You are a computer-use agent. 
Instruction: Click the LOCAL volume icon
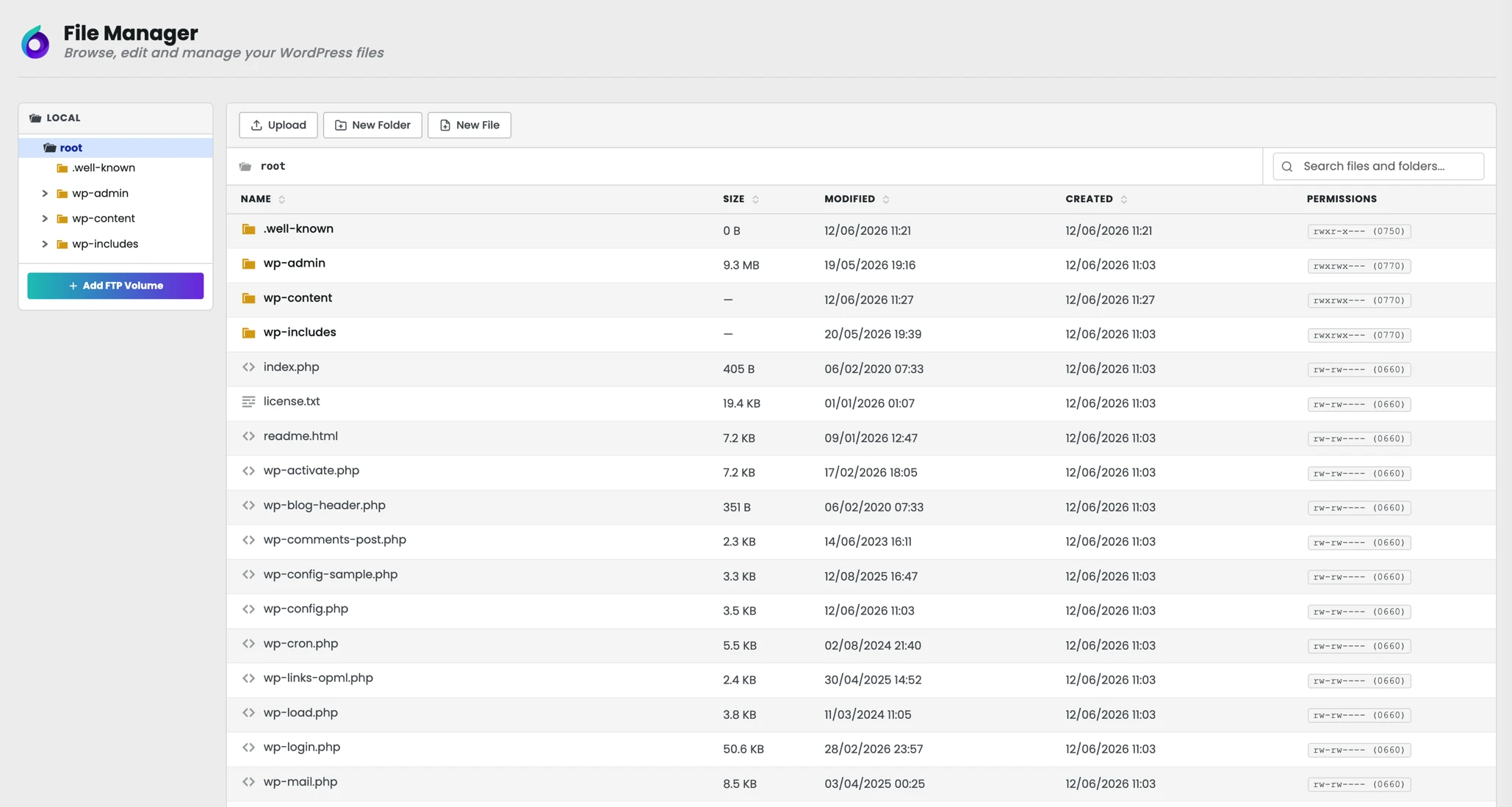tap(35, 117)
